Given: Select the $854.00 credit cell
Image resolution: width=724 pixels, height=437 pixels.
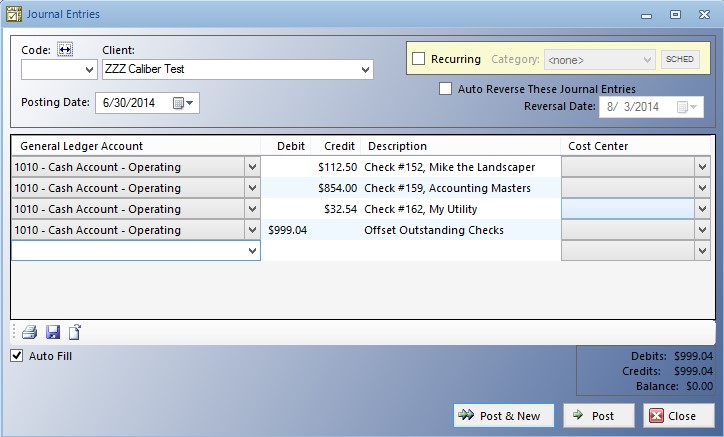Looking at the screenshot, I should click(x=336, y=188).
